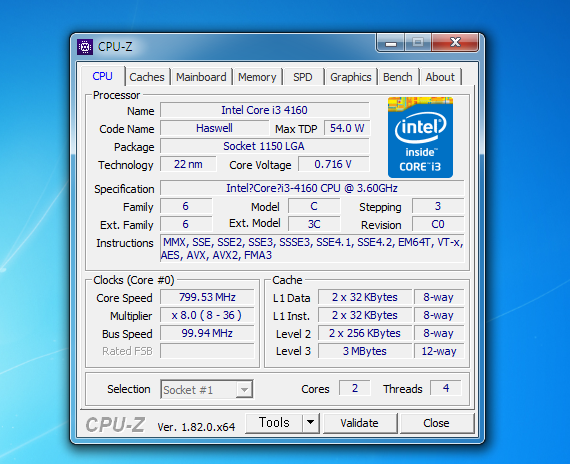This screenshot has width=570, height=464.
Task: View the About tab
Action: pyautogui.click(x=440, y=77)
